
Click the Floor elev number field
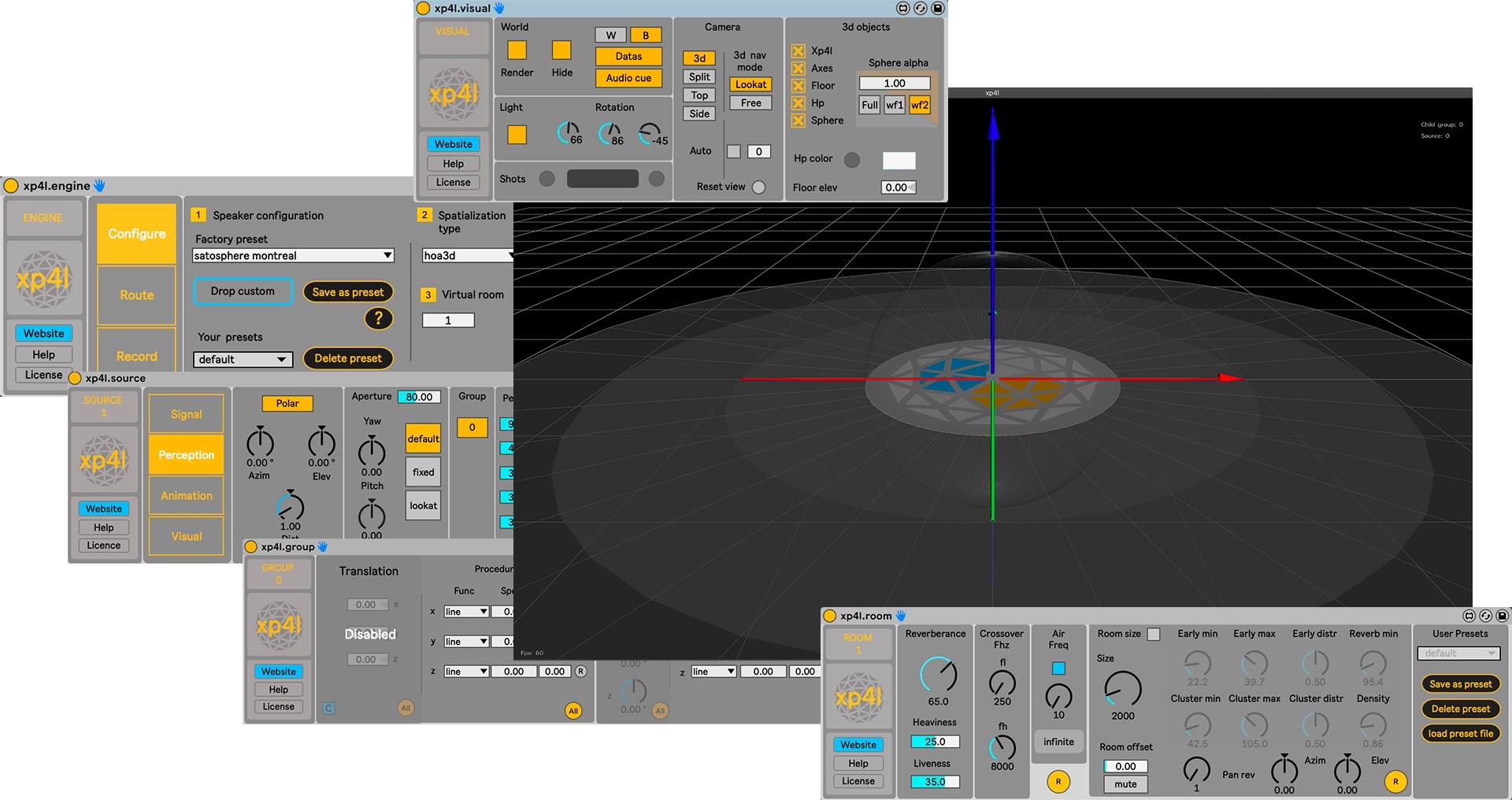(897, 187)
